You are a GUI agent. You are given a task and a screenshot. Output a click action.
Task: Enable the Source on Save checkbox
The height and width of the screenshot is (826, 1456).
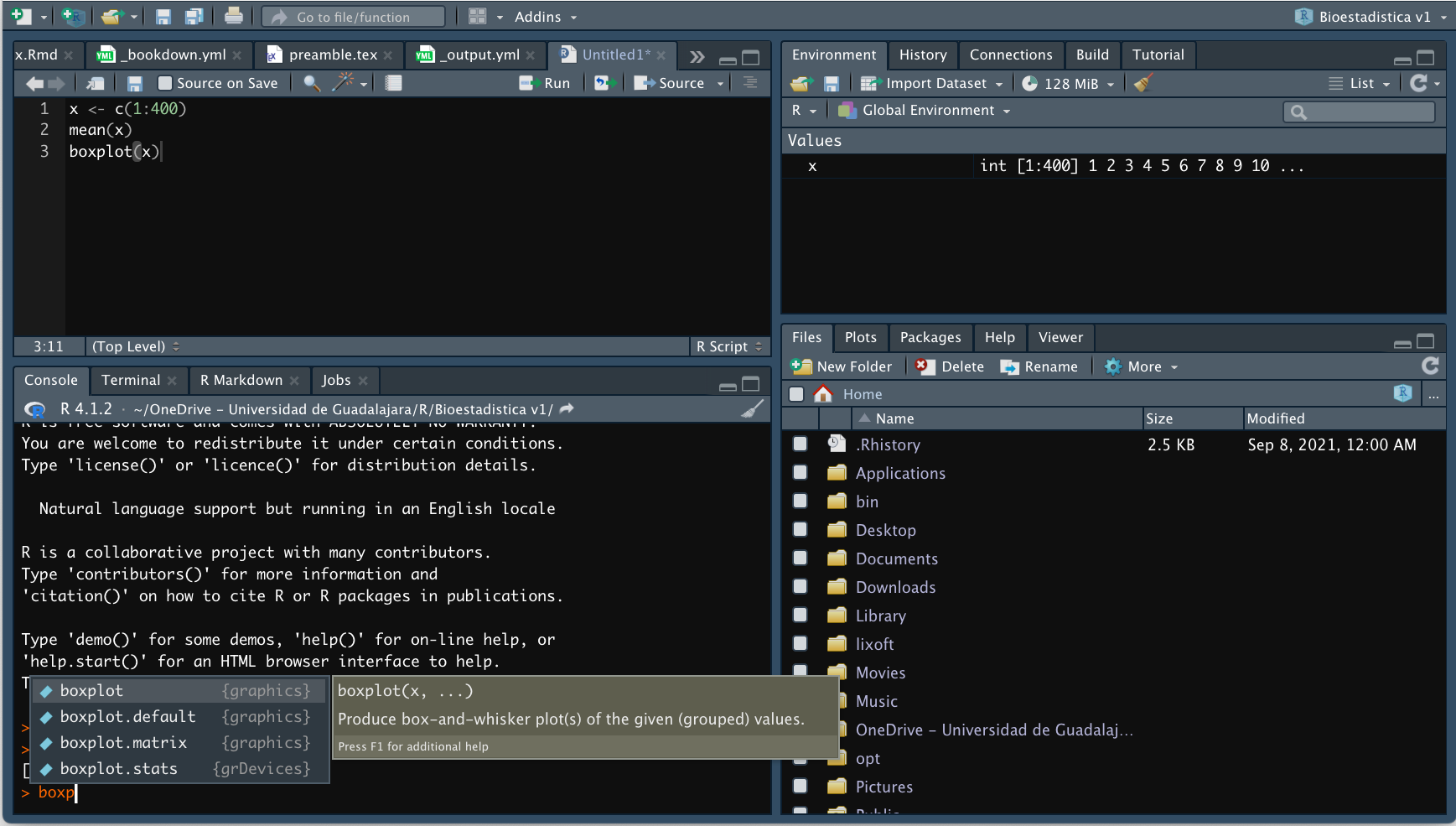click(165, 83)
